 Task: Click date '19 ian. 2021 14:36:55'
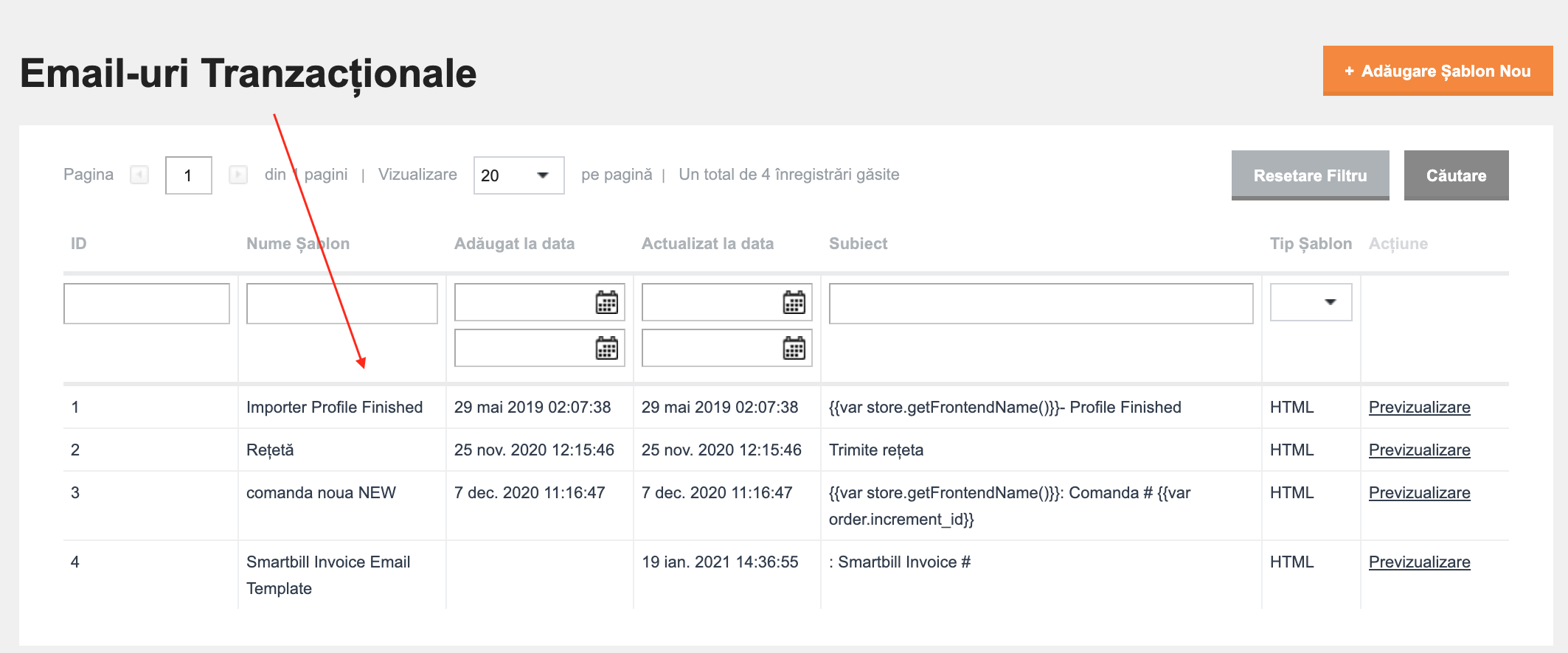pos(720,562)
